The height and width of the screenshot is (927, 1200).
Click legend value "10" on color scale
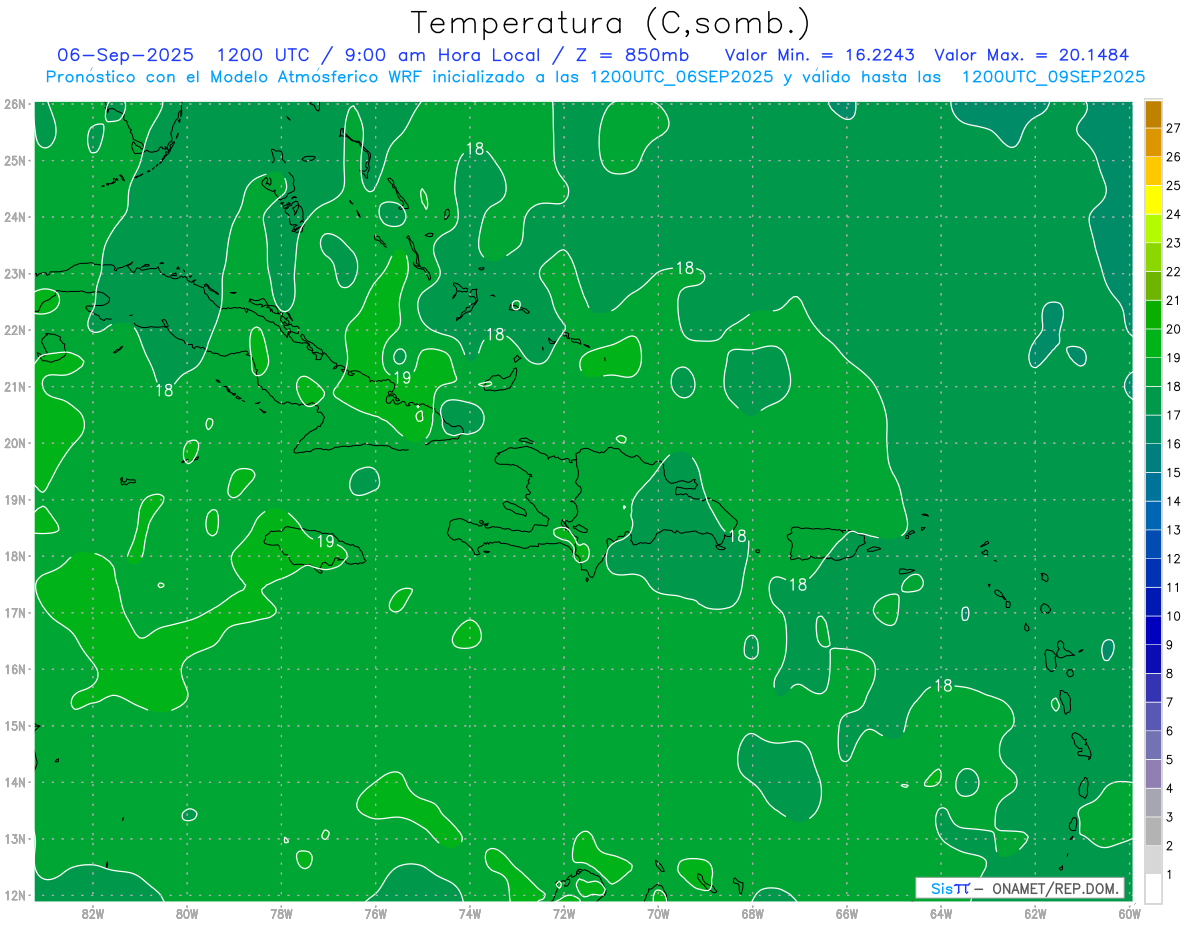tap(1174, 616)
